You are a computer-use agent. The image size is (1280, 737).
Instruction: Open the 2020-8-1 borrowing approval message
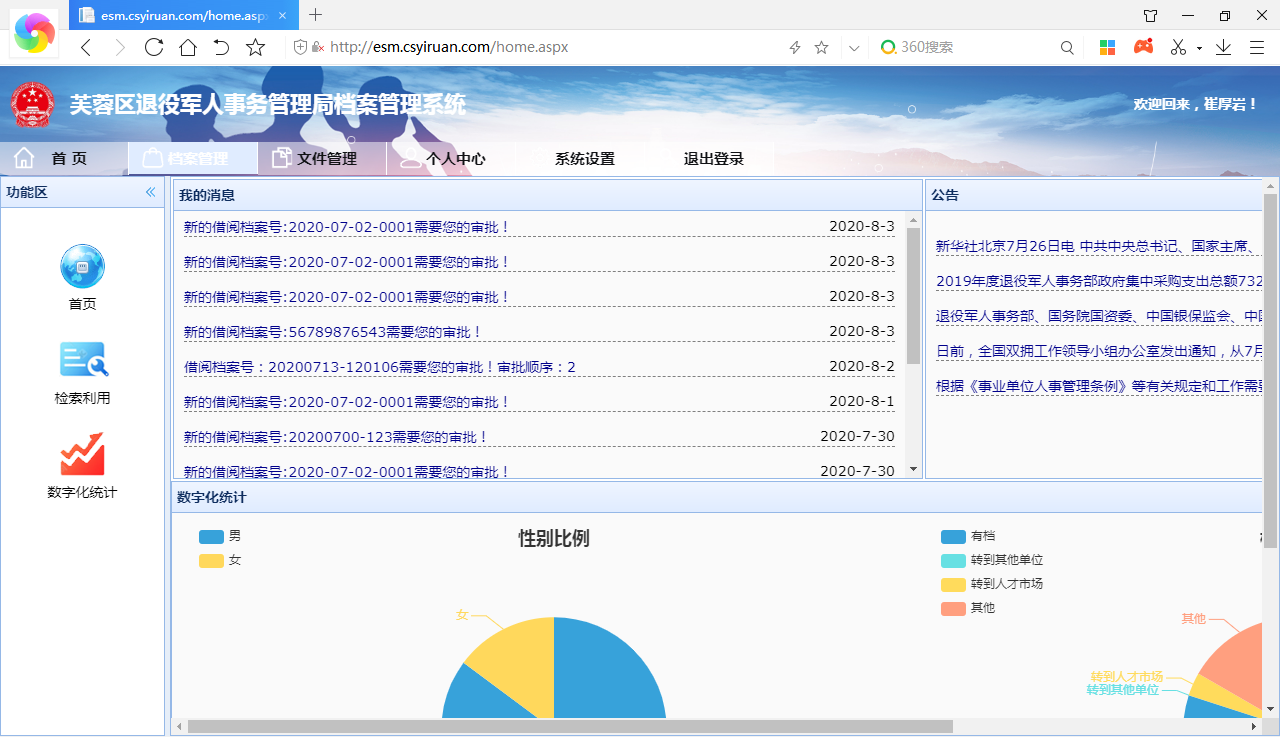pyautogui.click(x=347, y=402)
